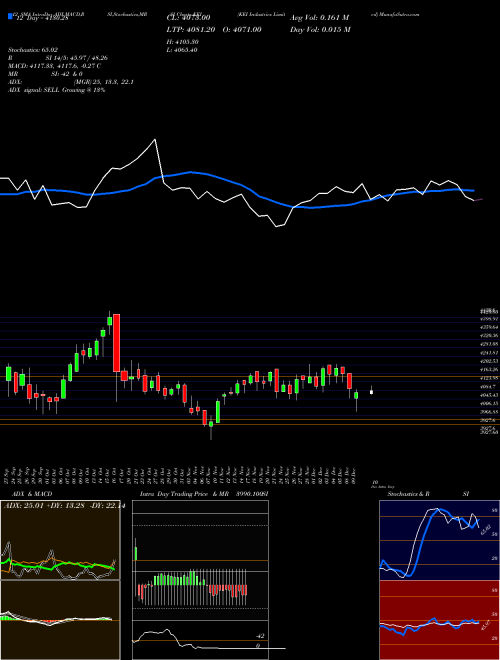
Task: Click the blue 12 Day SMA legend square
Action: click(10, 17)
